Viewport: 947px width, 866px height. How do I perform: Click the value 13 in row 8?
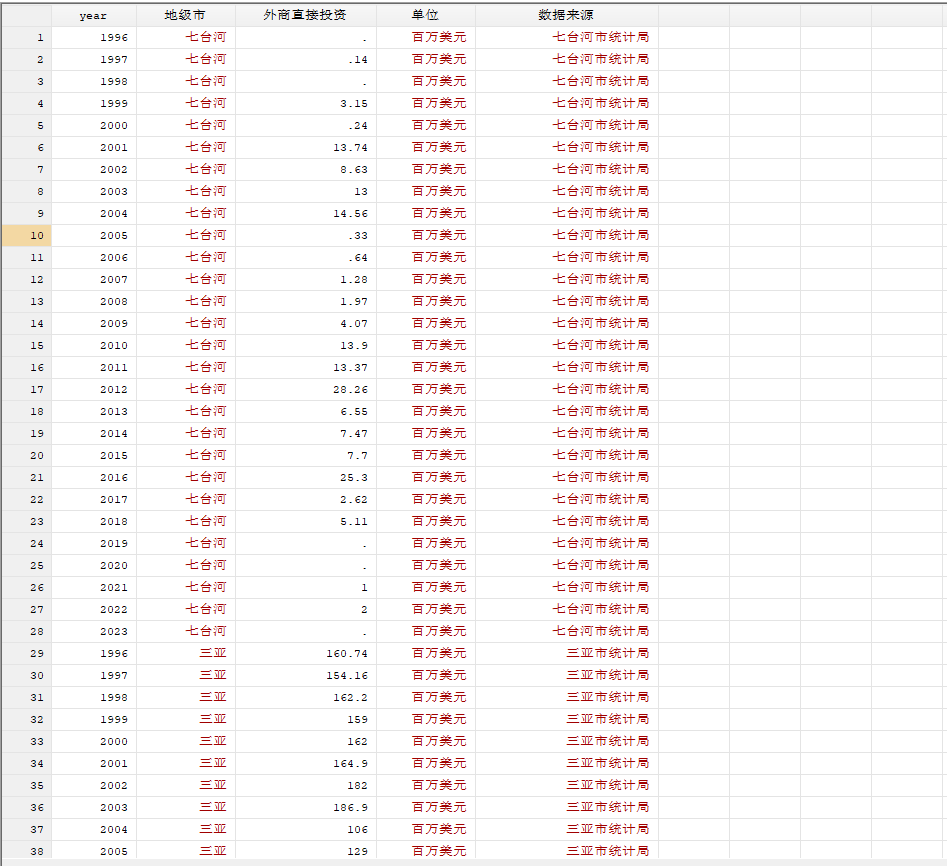tap(361, 191)
